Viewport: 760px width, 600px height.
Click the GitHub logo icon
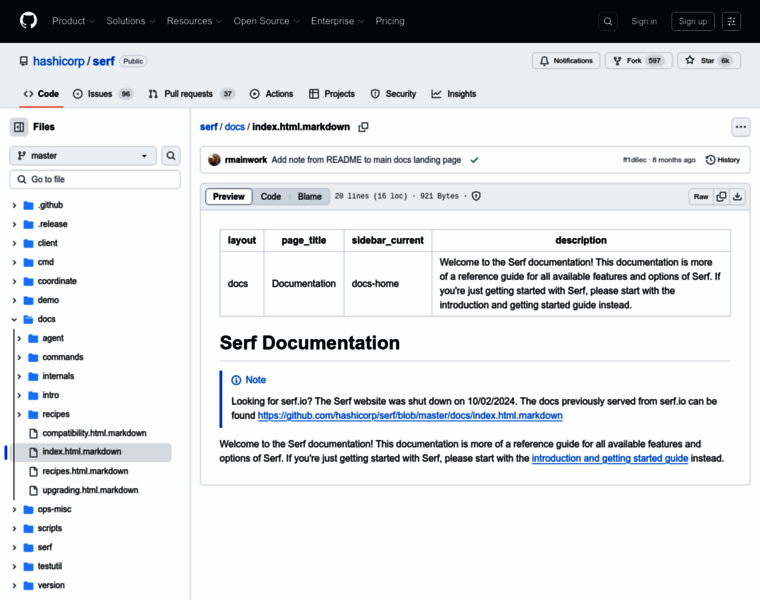point(28,21)
